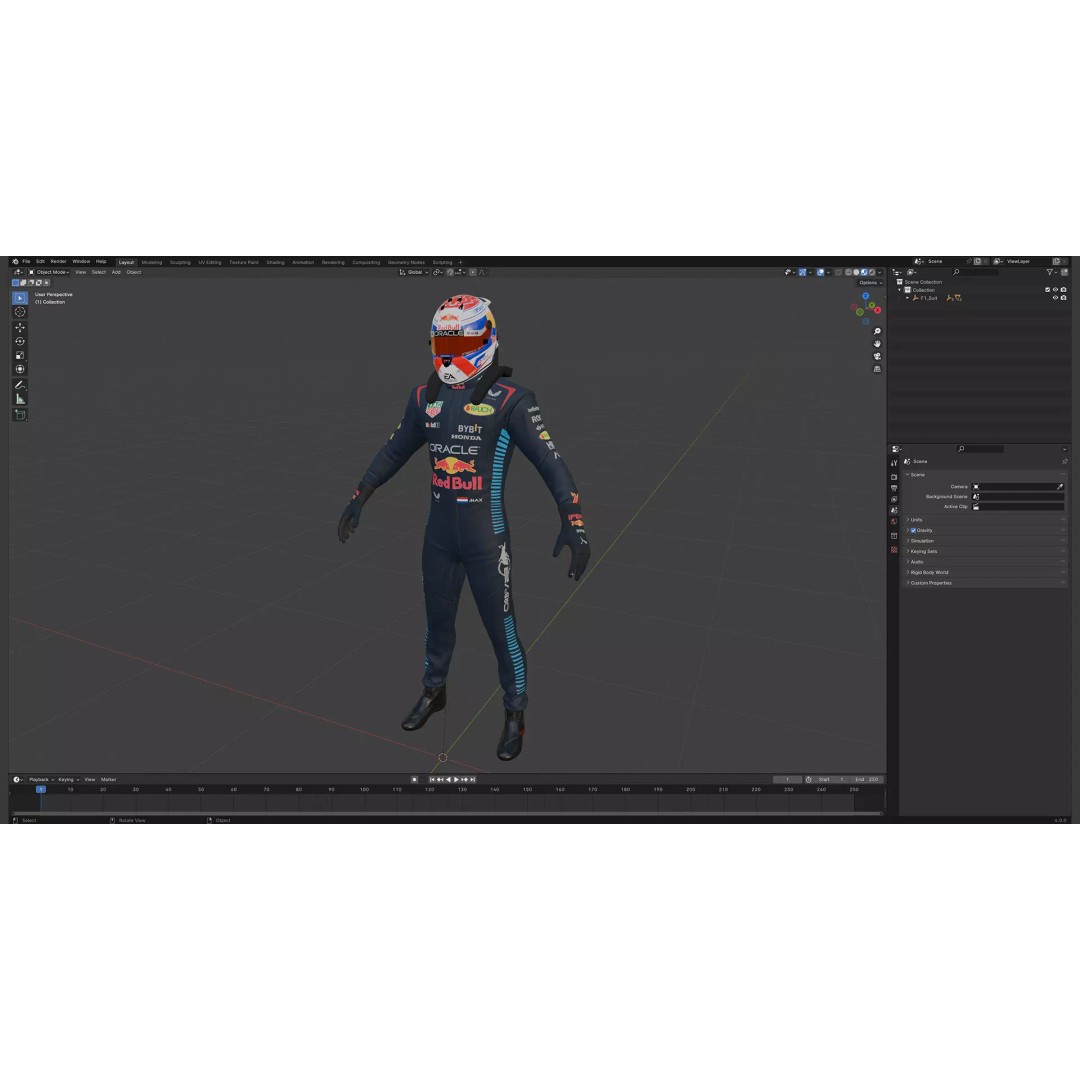Expand the F1_Suit tree item
1080x1080 pixels.
[907, 298]
